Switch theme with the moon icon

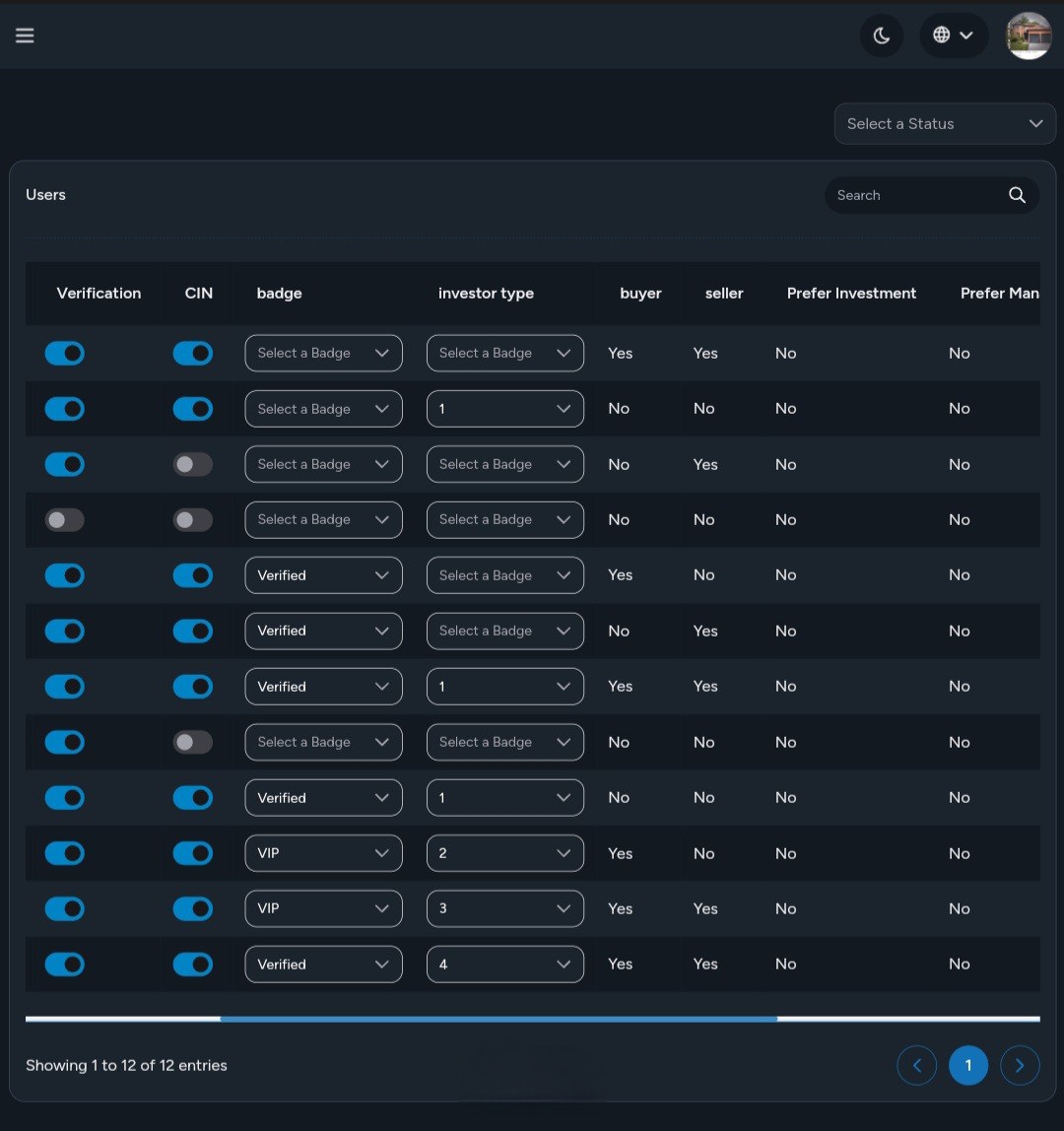coord(881,35)
